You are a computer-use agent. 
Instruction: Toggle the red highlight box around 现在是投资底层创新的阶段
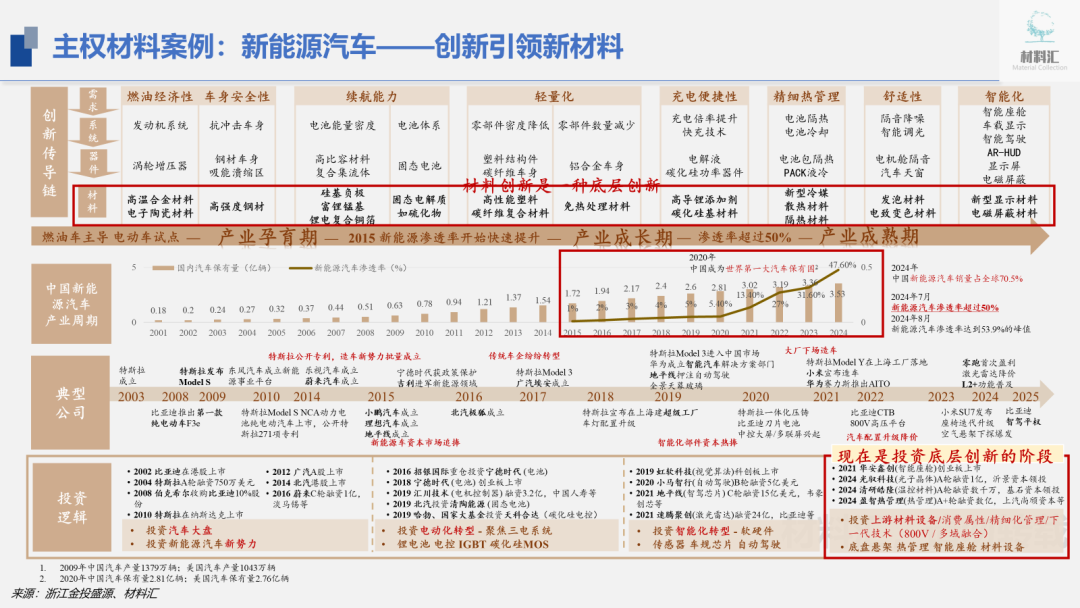tap(945, 508)
